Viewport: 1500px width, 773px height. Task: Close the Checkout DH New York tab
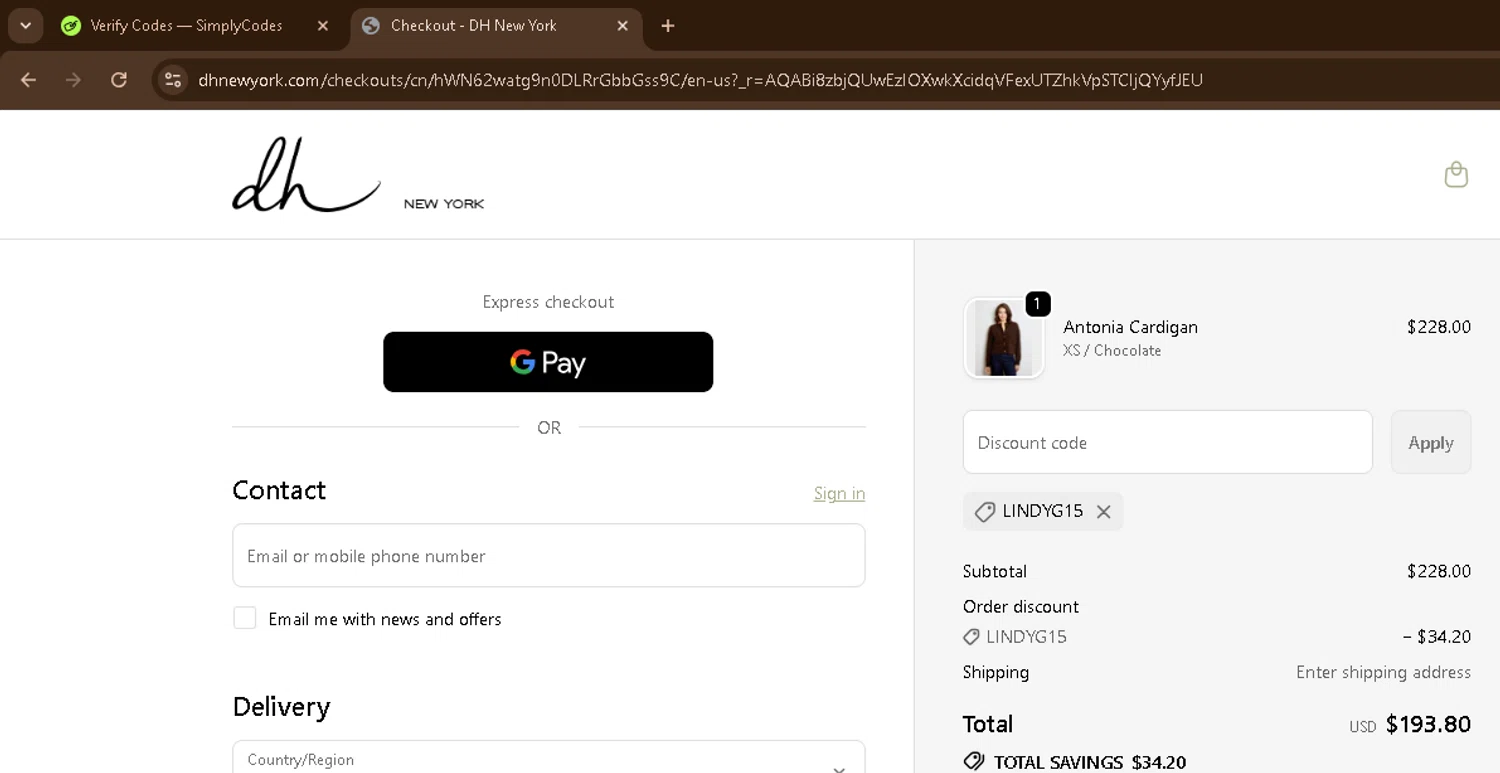coord(623,26)
